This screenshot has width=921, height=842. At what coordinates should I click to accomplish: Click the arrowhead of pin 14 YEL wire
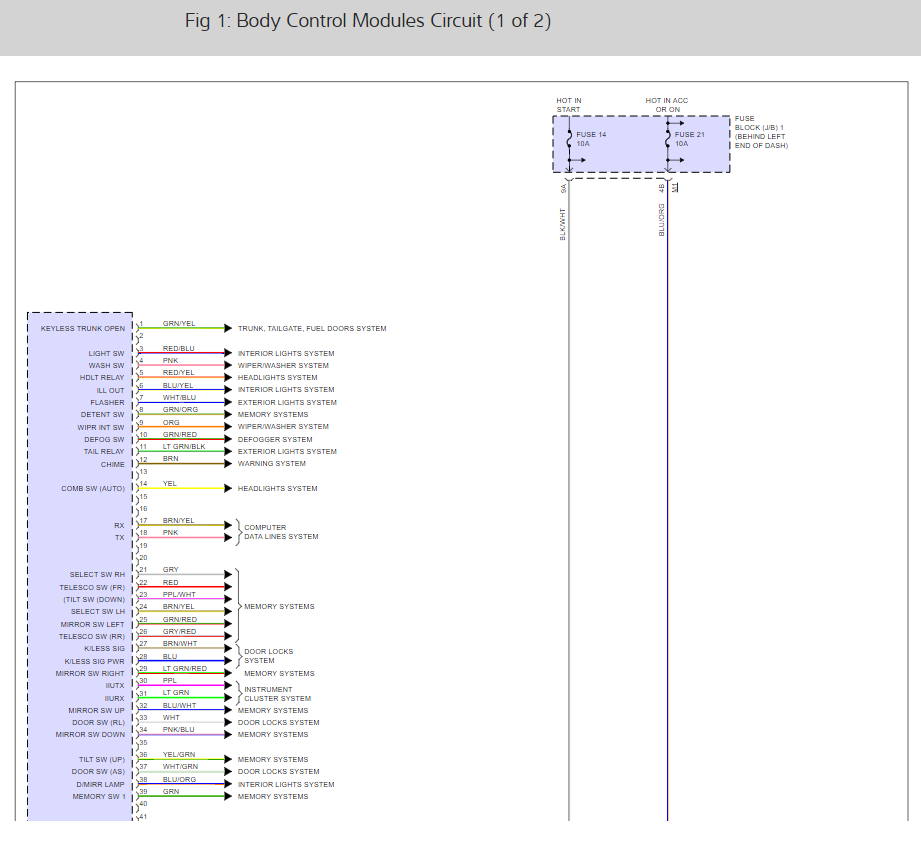pyautogui.click(x=228, y=489)
